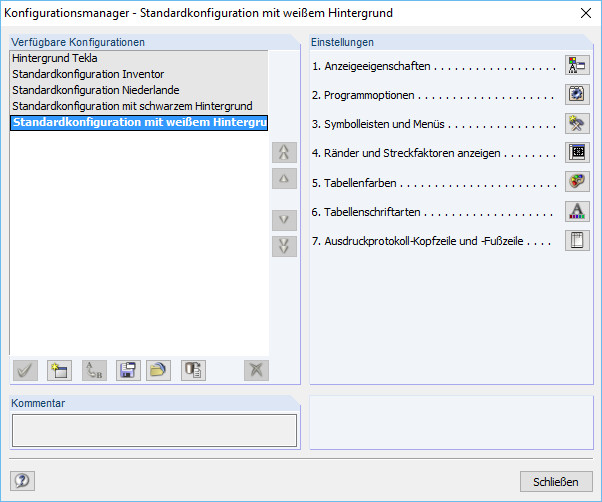This screenshot has width=602, height=502.
Task: Select Standardkonfiguration Inventor entry
Action: 139,74
